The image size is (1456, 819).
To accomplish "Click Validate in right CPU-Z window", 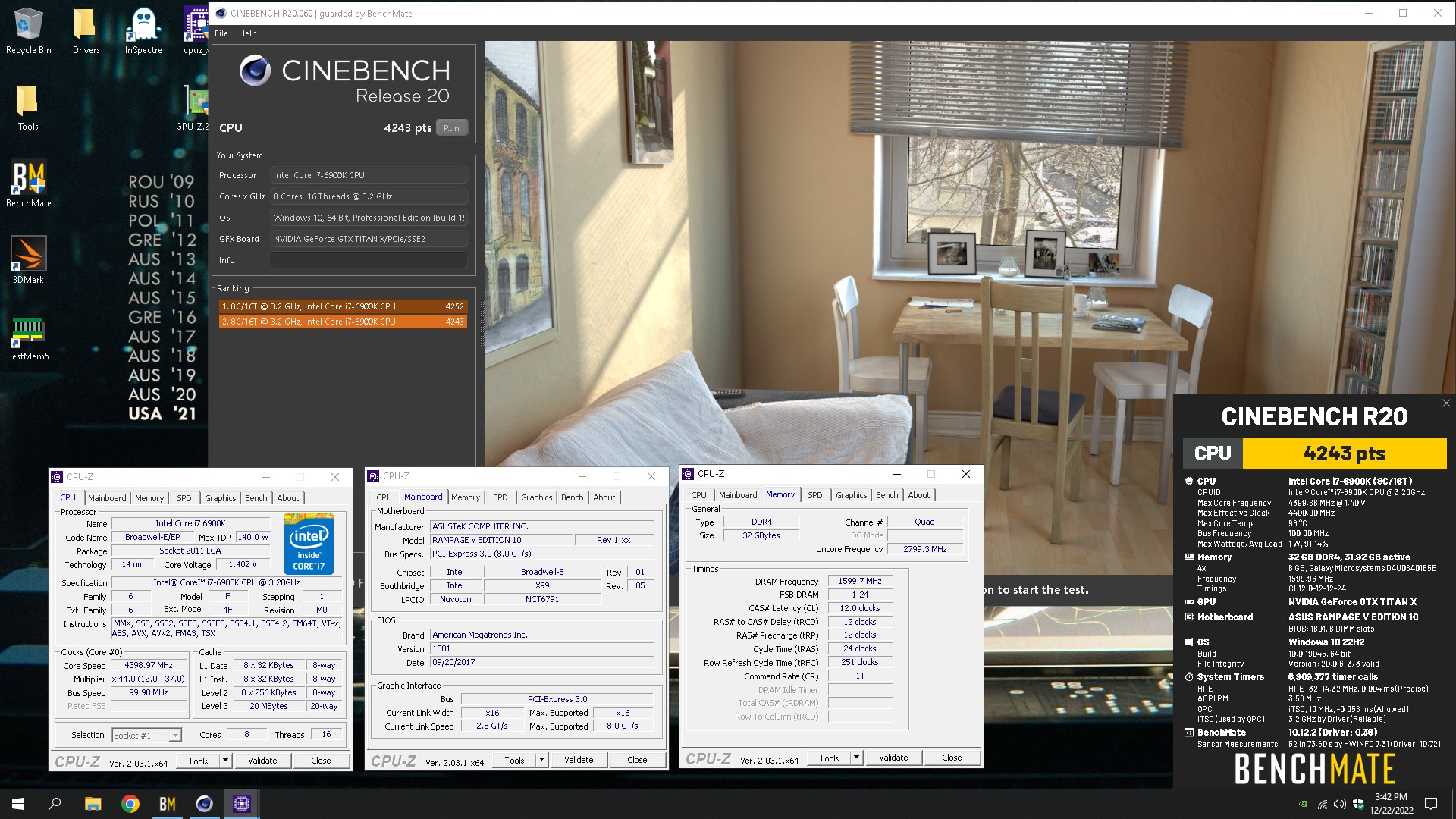I will click(893, 758).
